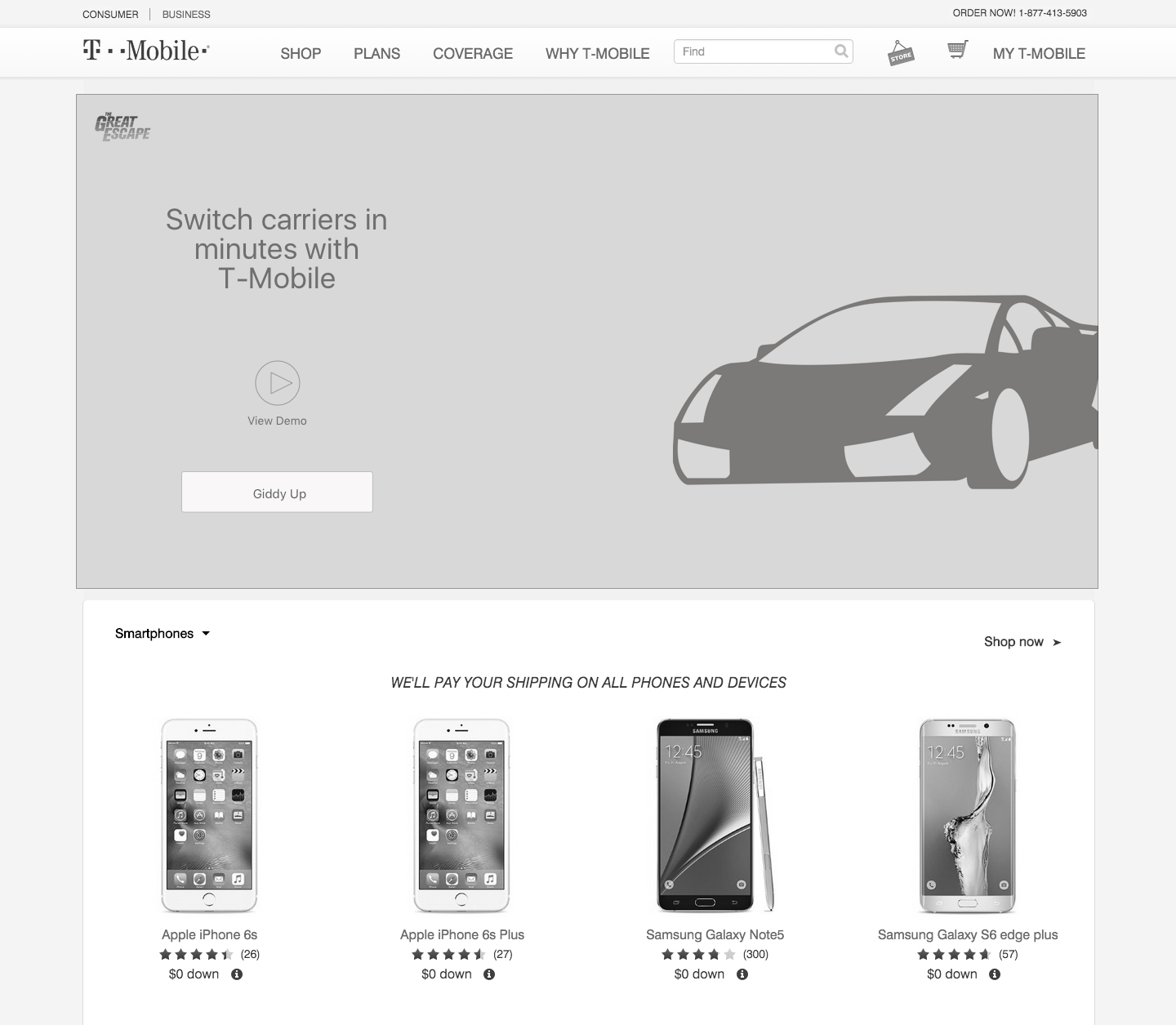Show info for iPhone 6s Plus pricing

489,974
